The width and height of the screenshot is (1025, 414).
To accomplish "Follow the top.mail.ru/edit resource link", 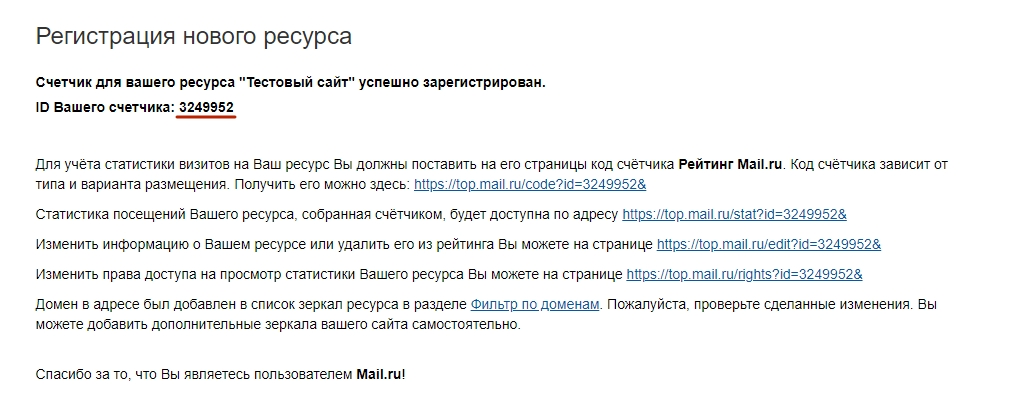I will click(769, 245).
